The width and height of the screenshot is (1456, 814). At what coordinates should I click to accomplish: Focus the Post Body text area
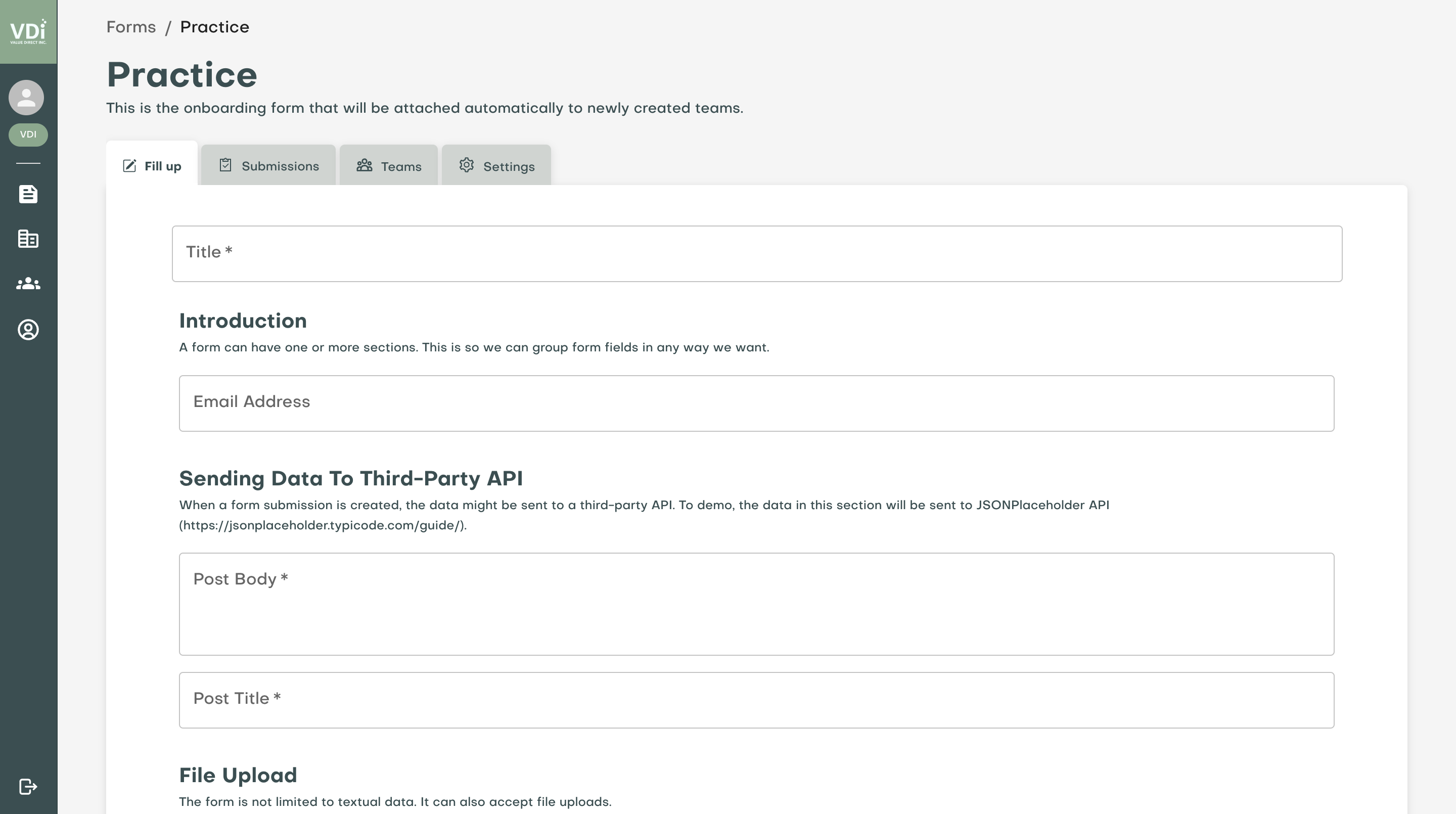point(756,604)
